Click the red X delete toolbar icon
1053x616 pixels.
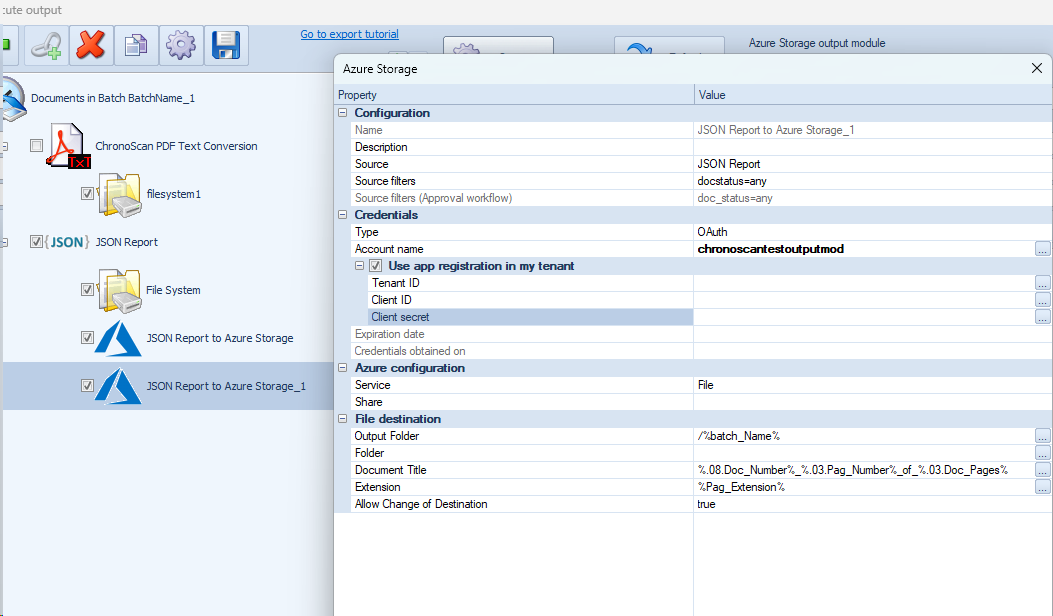pyautogui.click(x=91, y=46)
